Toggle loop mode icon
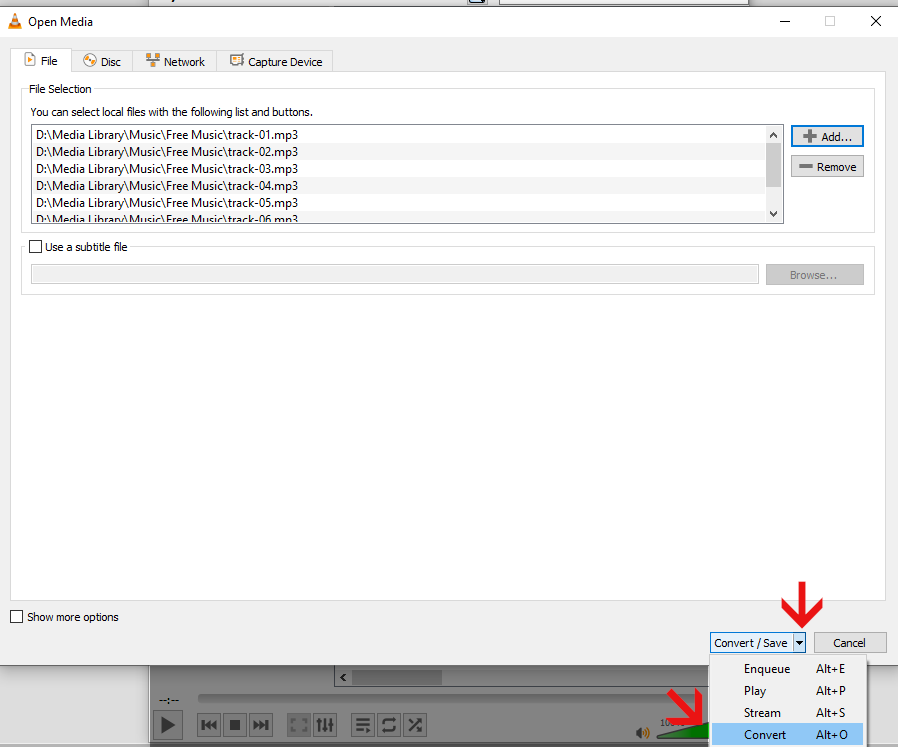 click(x=389, y=724)
